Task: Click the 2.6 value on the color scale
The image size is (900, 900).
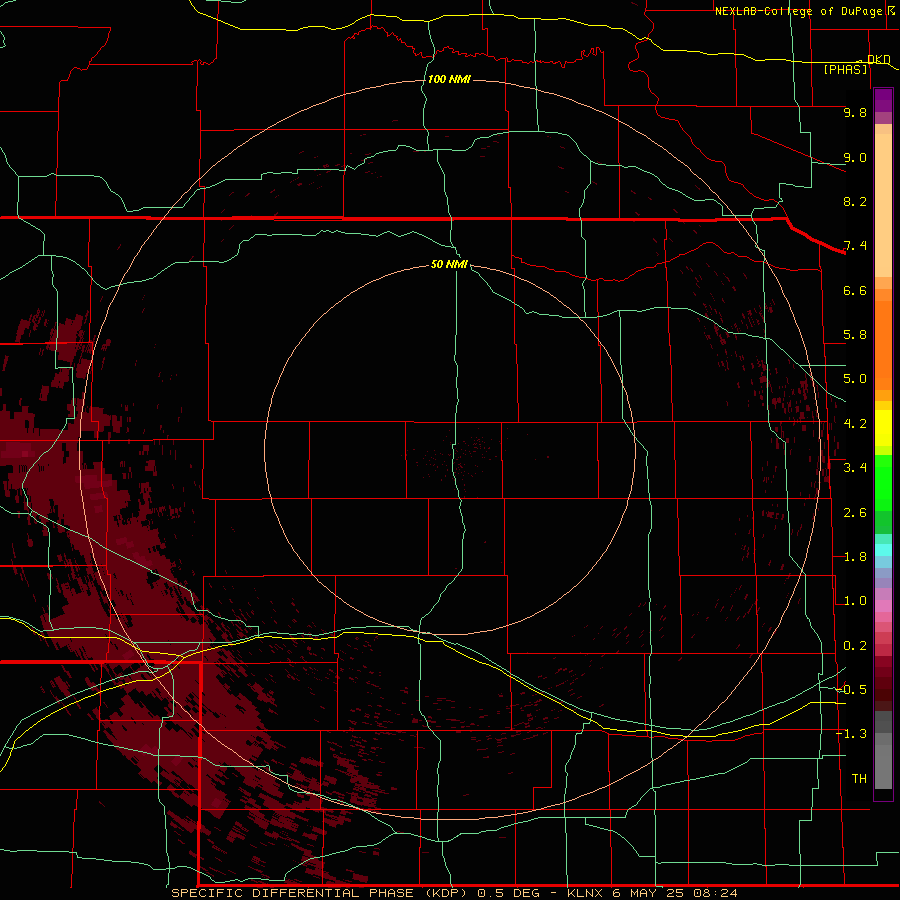Action: (855, 513)
